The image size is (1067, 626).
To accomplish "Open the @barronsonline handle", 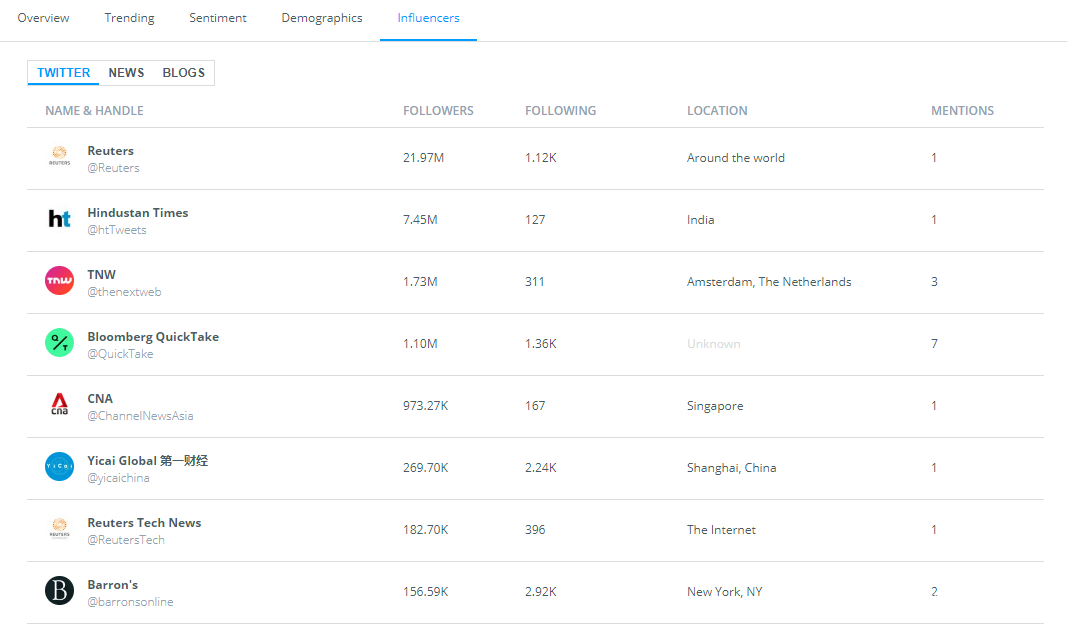I will tap(131, 602).
